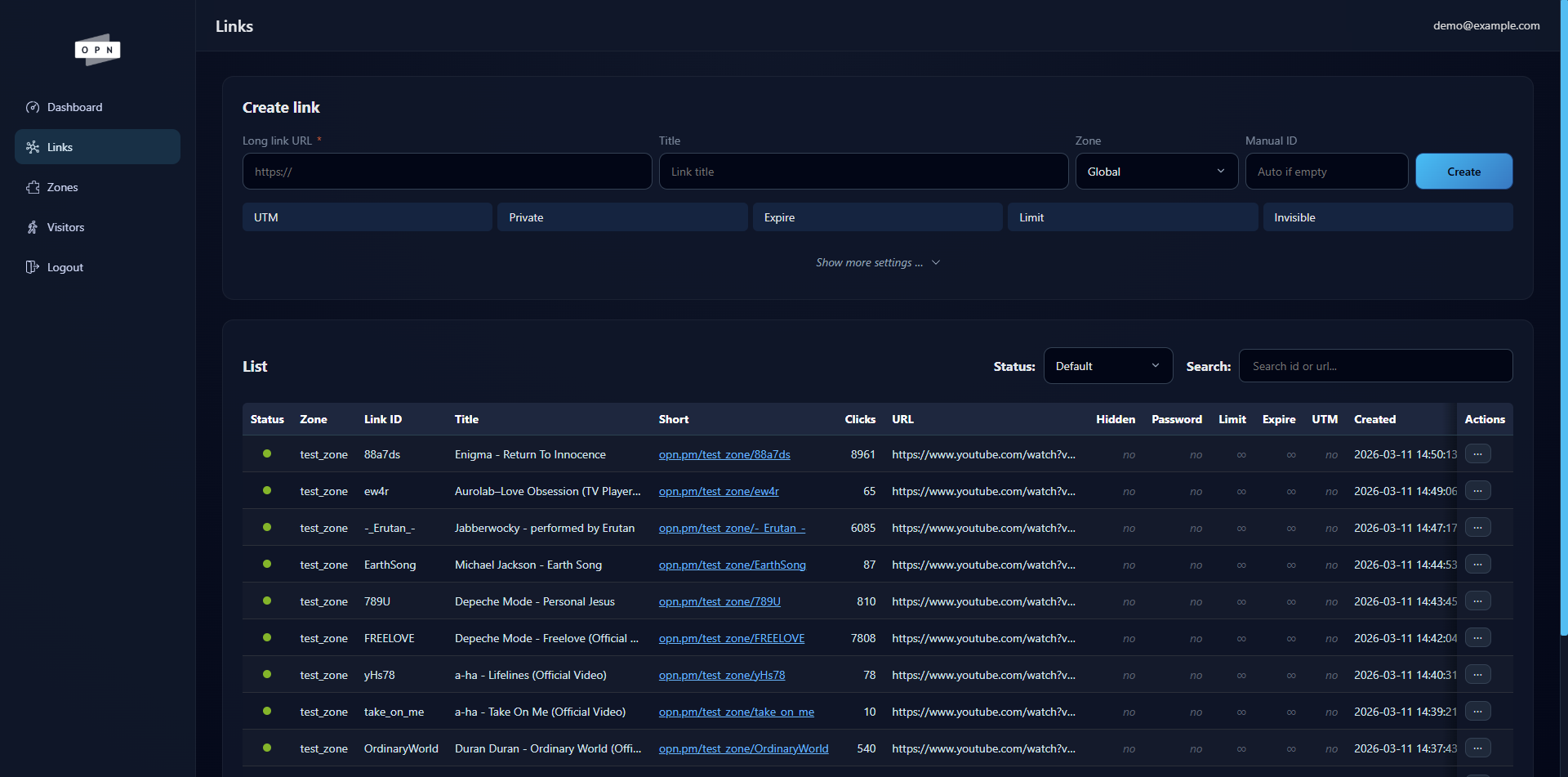Image resolution: width=1568 pixels, height=777 pixels.
Task: Click the Visitors walking-person icon
Action: point(33,227)
